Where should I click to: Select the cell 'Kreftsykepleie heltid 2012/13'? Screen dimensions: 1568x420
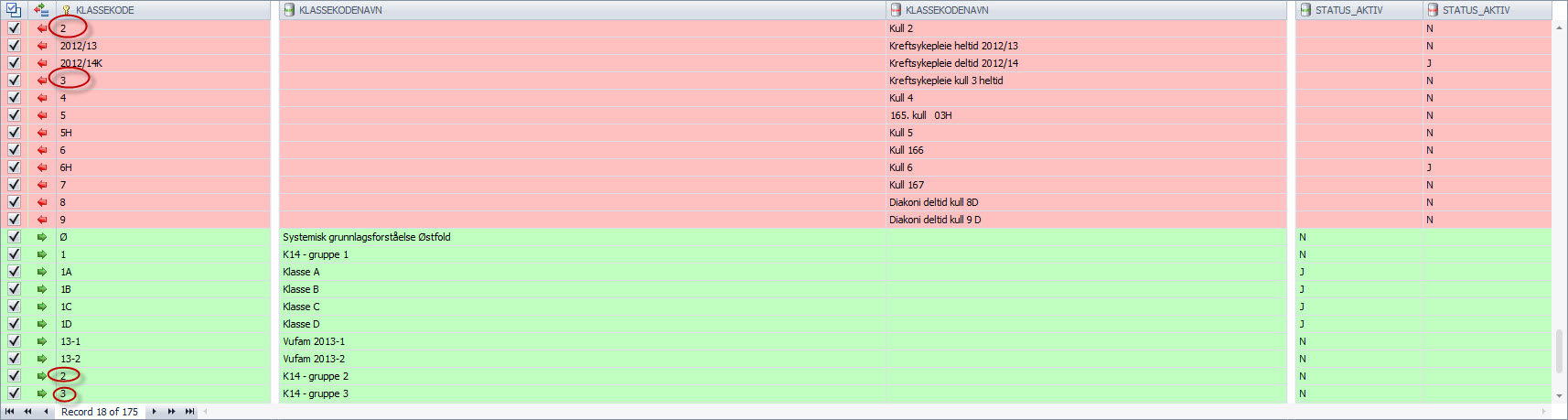(1087, 46)
